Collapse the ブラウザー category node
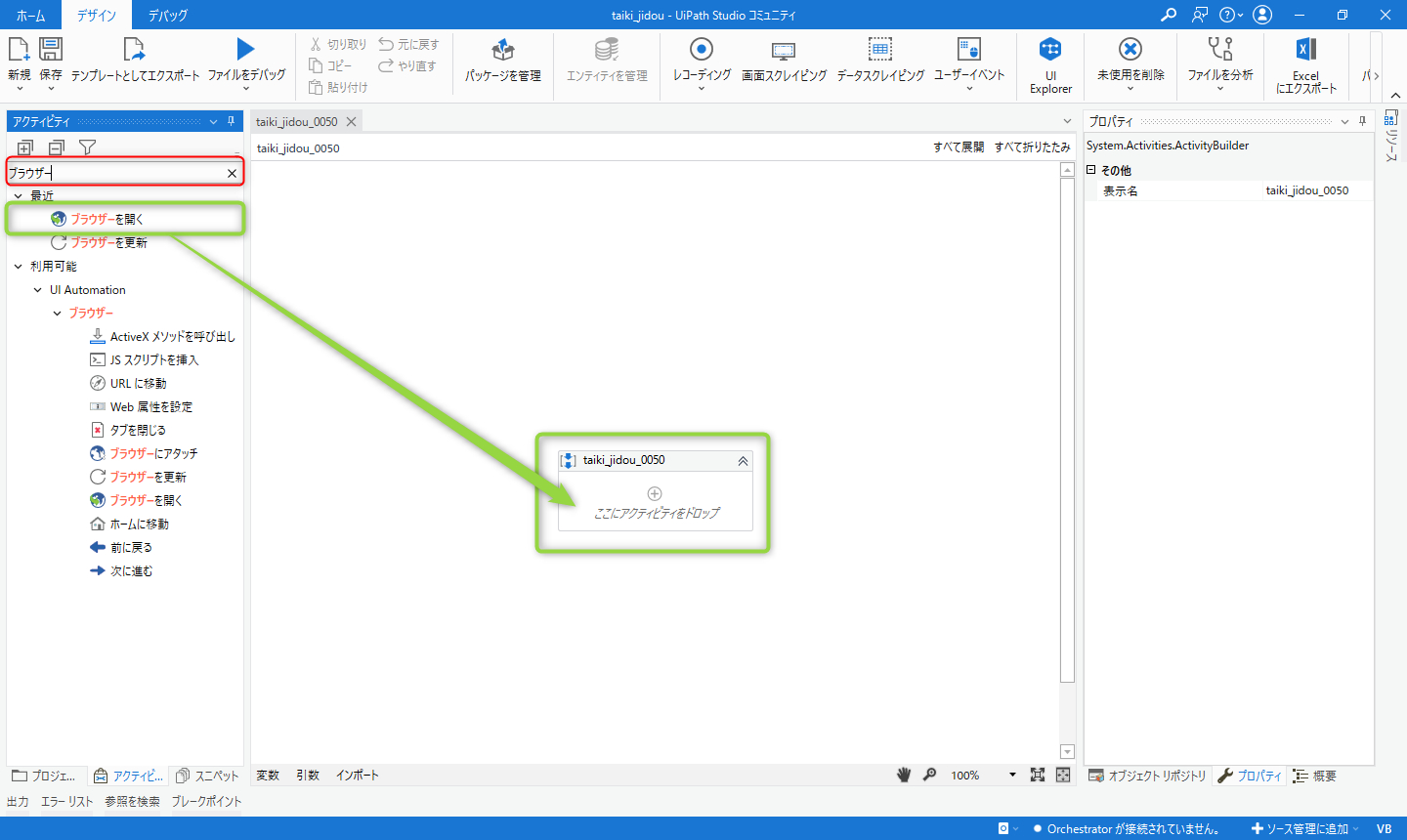The image size is (1407, 840). [x=57, y=314]
